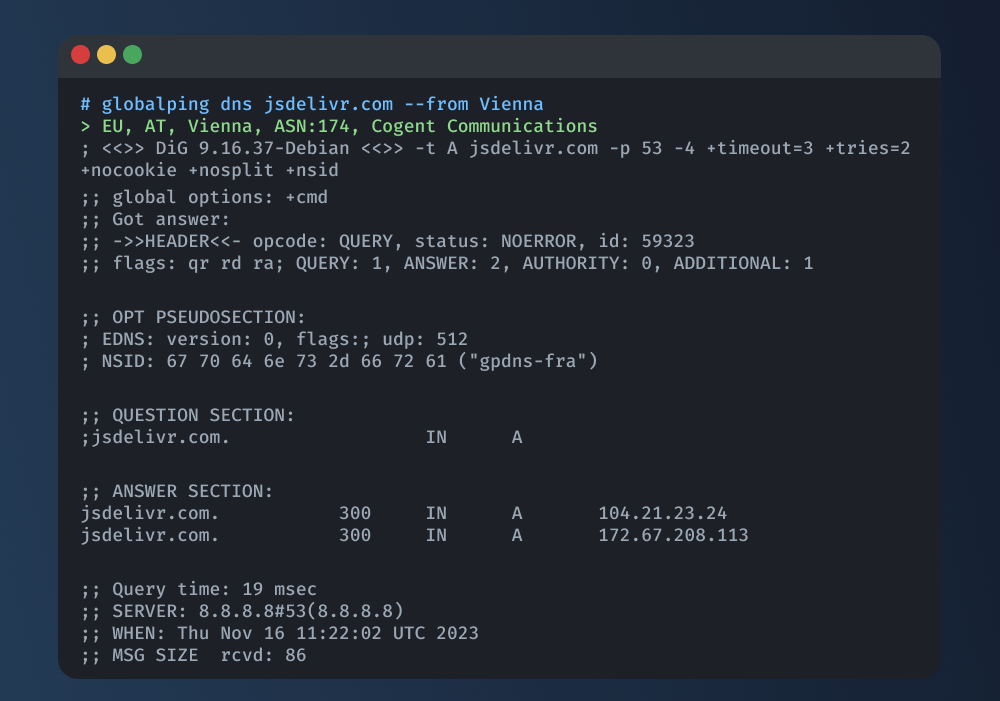Click the HEADER line with id 59323

(x=388, y=241)
